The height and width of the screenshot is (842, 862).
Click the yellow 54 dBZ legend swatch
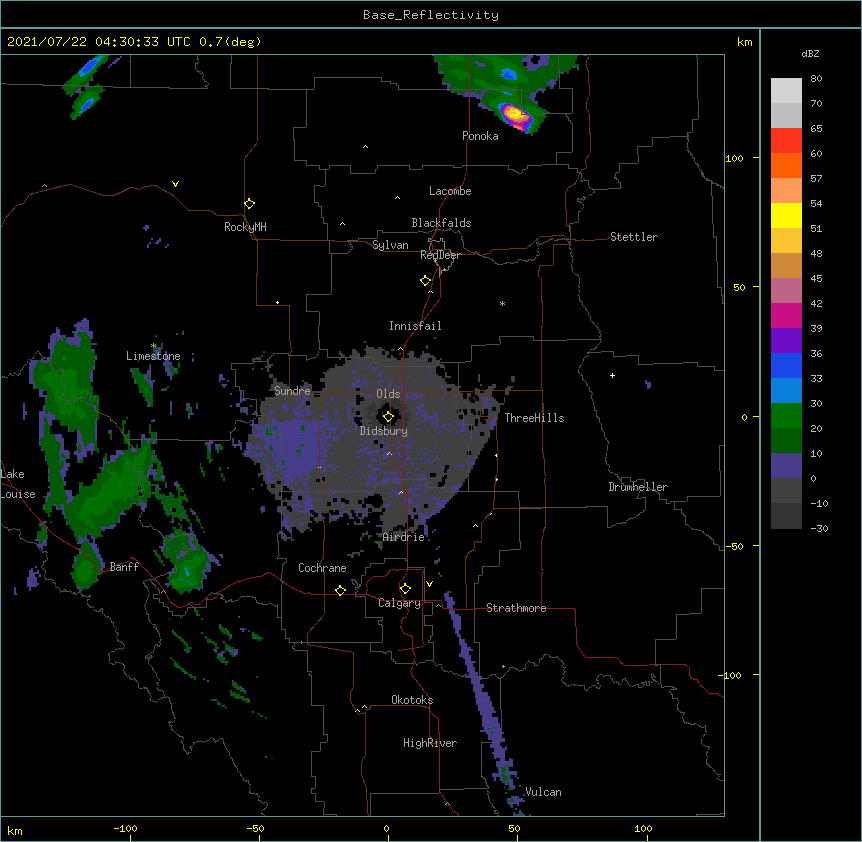point(786,215)
